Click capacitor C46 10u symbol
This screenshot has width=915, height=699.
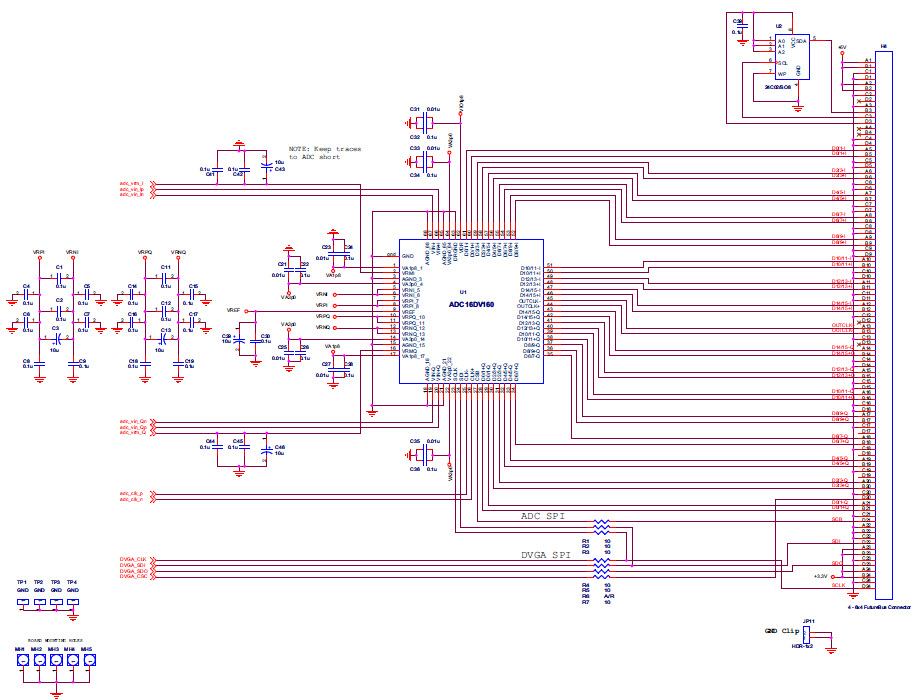click(x=266, y=453)
